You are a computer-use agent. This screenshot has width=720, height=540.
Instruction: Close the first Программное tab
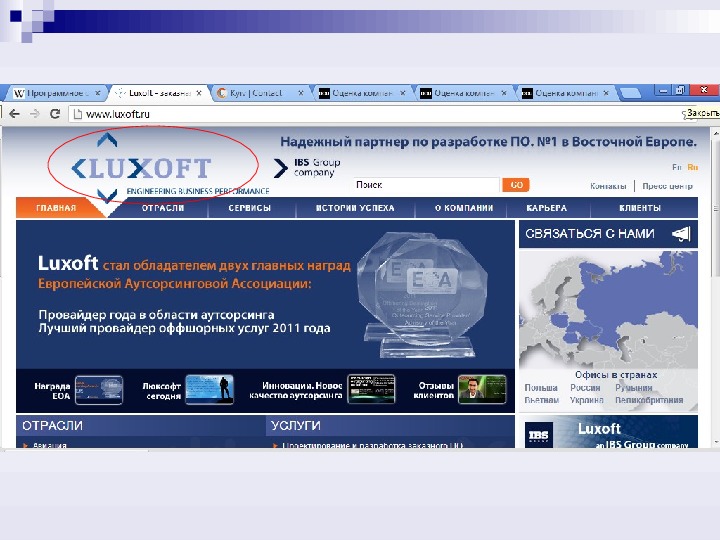pos(97,93)
